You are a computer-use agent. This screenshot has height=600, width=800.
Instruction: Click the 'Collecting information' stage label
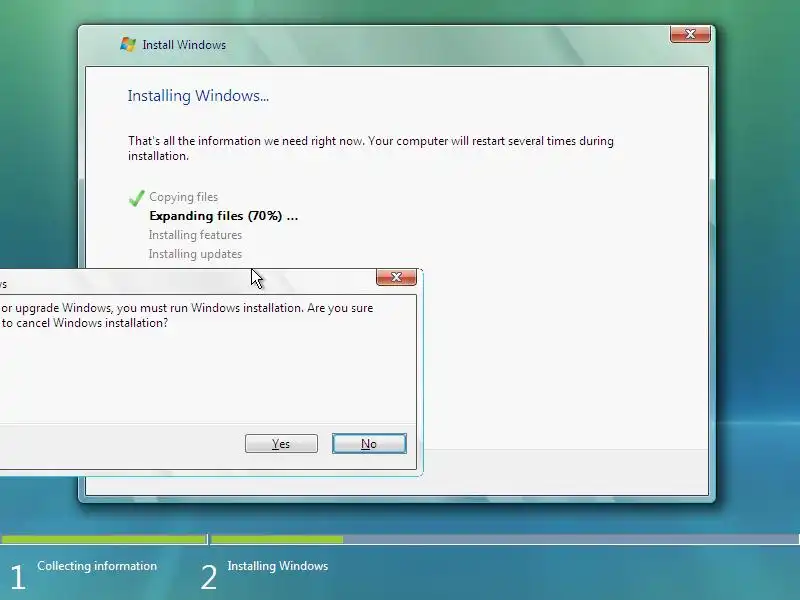(x=97, y=566)
